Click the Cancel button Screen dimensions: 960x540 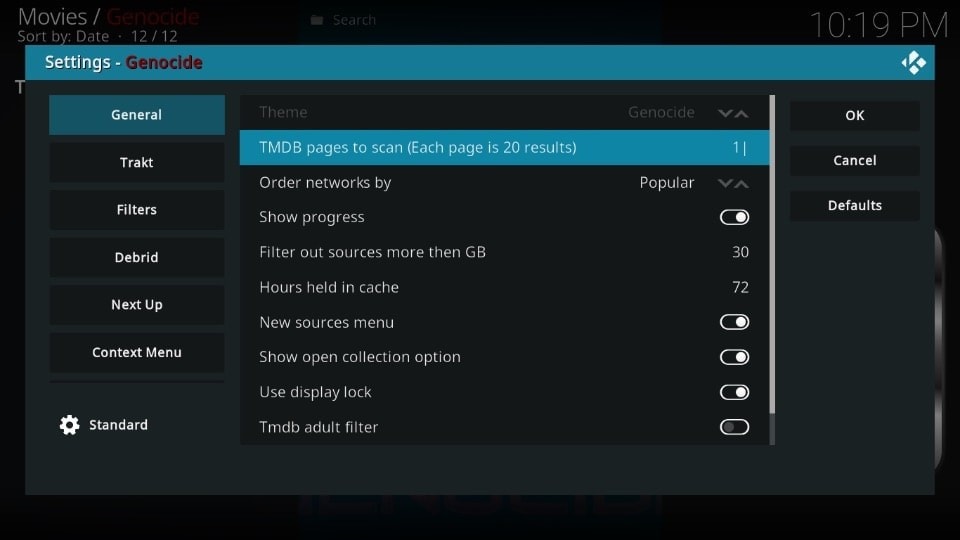(855, 160)
